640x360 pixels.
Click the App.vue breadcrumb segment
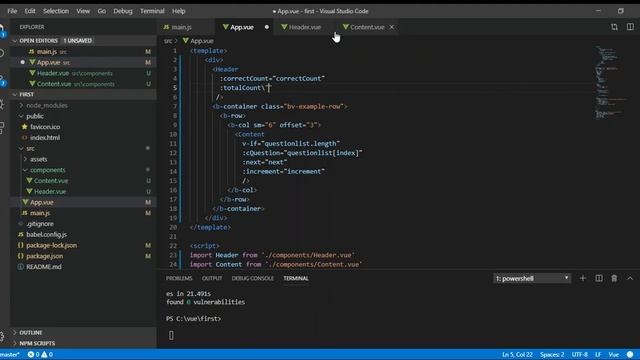click(199, 41)
